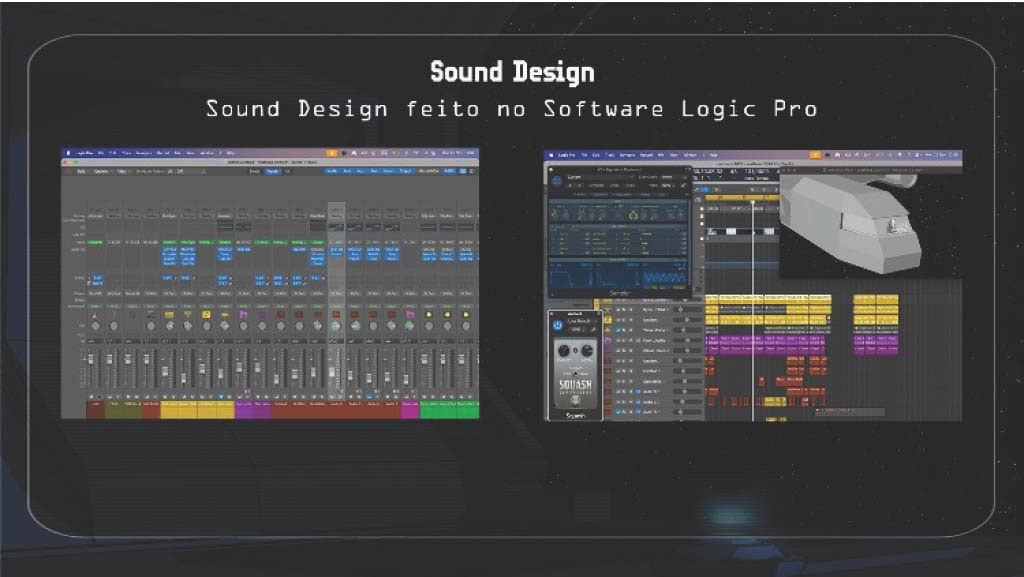Click the right knob on the Squash pedal

tap(587, 351)
